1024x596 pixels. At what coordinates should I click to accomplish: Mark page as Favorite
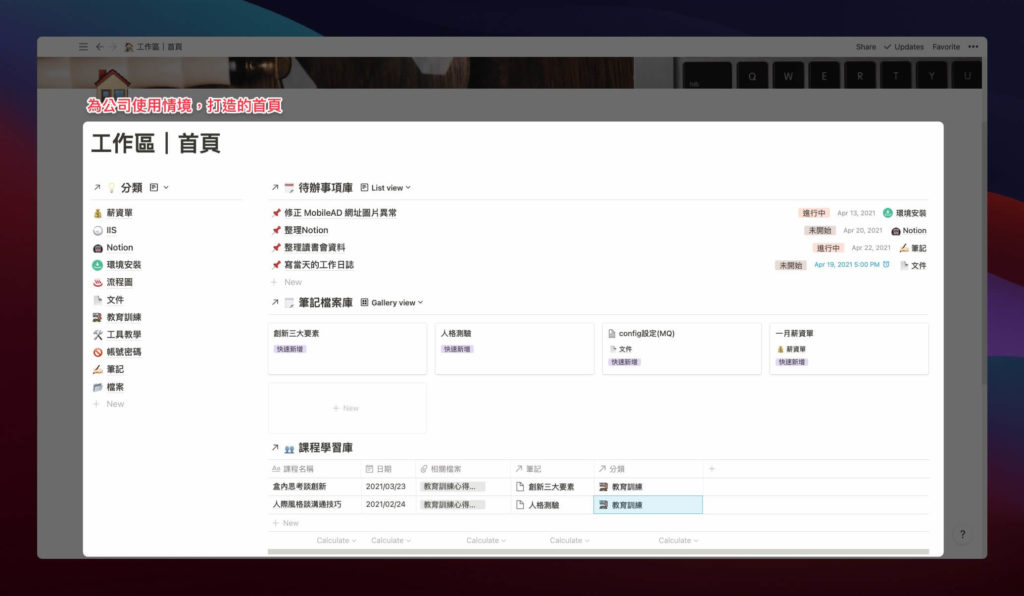946,47
